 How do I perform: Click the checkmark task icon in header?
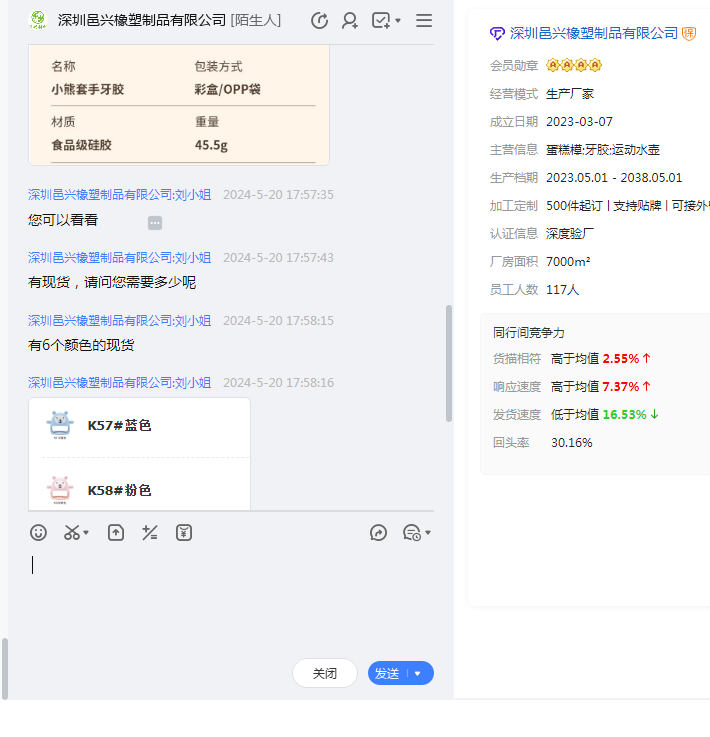[380, 20]
